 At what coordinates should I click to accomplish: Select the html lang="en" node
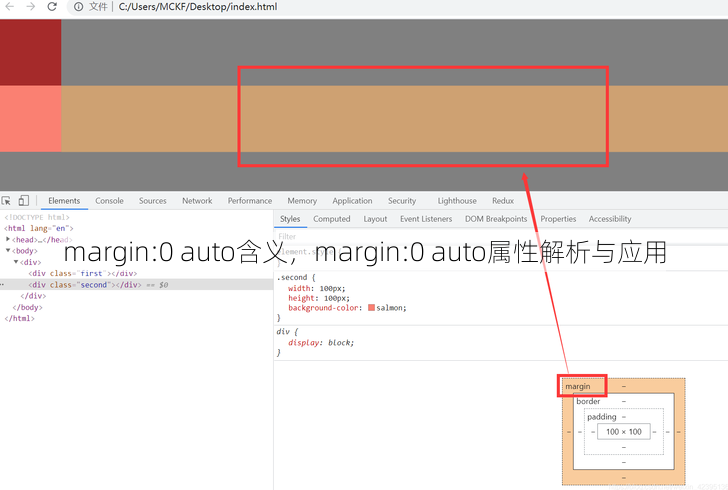[x=39, y=228]
